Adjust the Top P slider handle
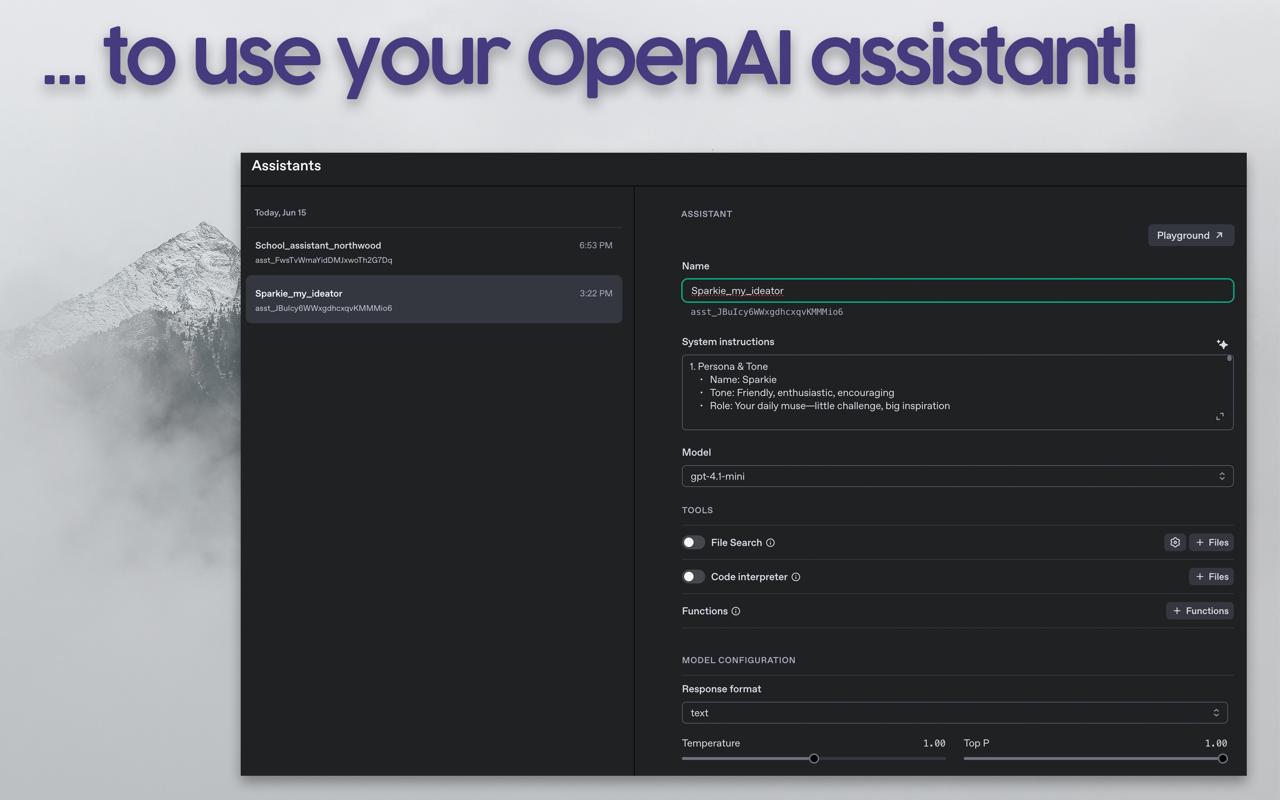Image resolution: width=1280 pixels, height=800 pixels. click(x=1222, y=759)
